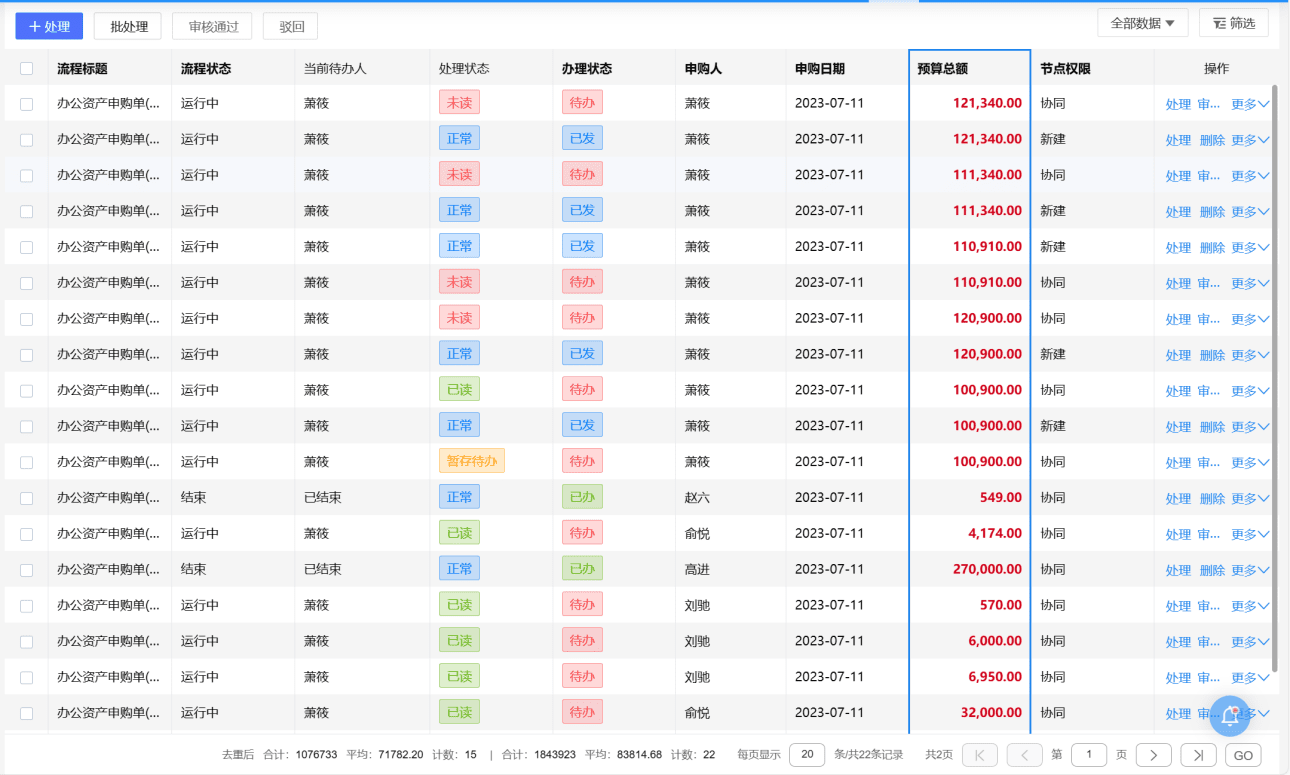
Task: Toggle the select-all checkbox in the table header
Action: point(27,69)
